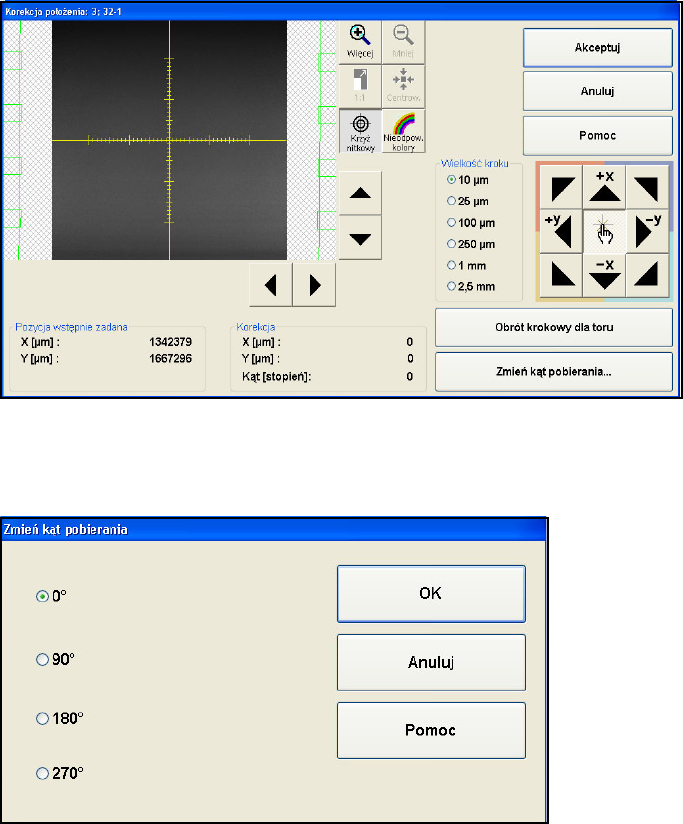Click Akceptuj to accept correction
Screen dimensions: 683x824
coord(597,48)
